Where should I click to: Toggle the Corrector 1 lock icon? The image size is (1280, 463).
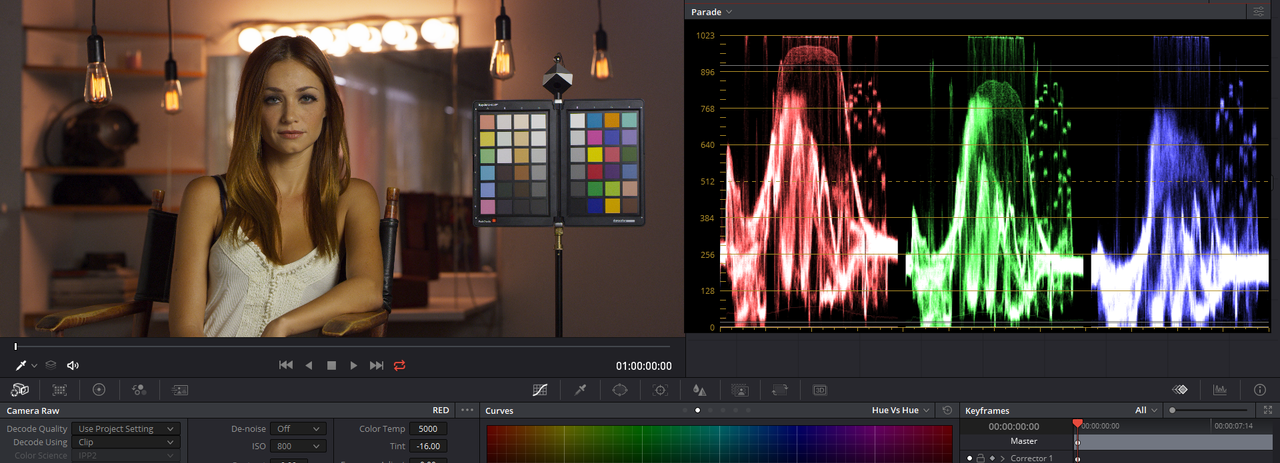click(x=979, y=458)
